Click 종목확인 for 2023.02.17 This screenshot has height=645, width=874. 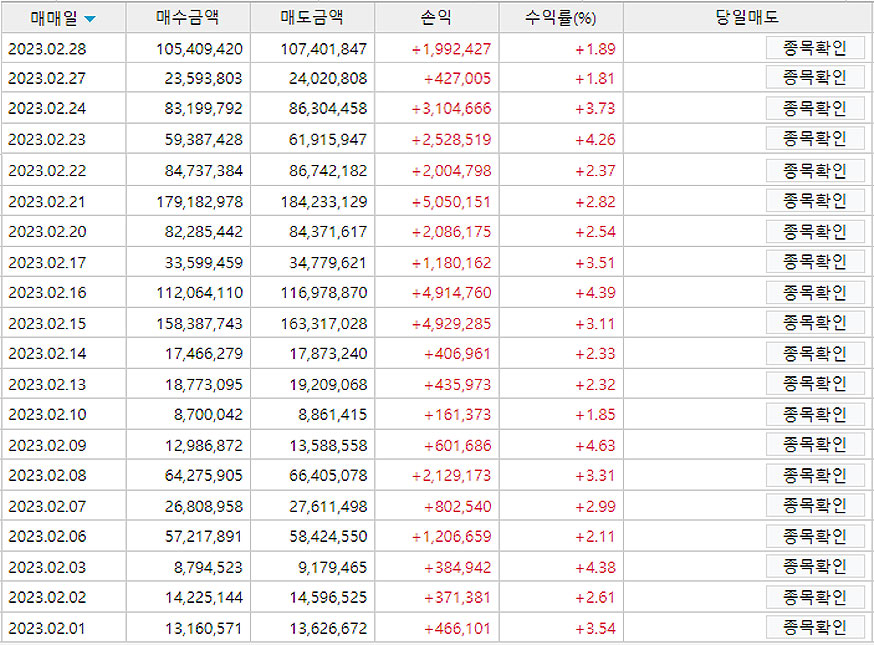point(815,261)
